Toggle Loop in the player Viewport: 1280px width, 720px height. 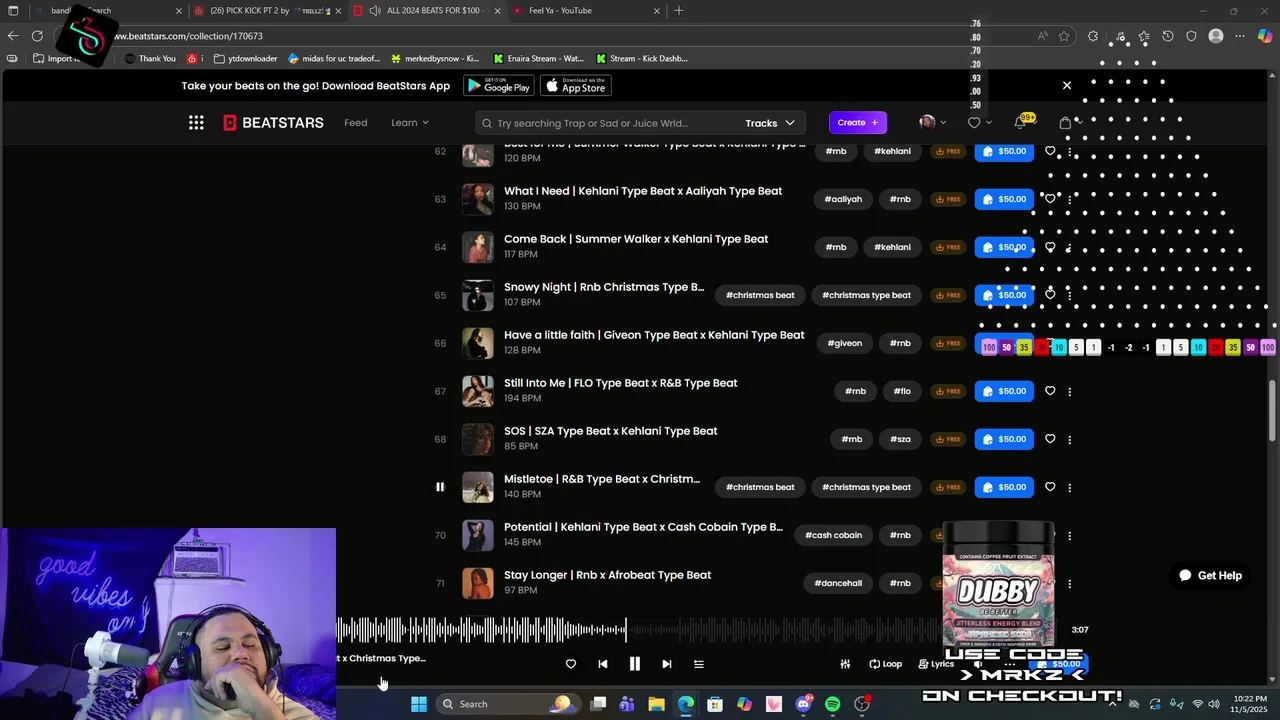(886, 664)
